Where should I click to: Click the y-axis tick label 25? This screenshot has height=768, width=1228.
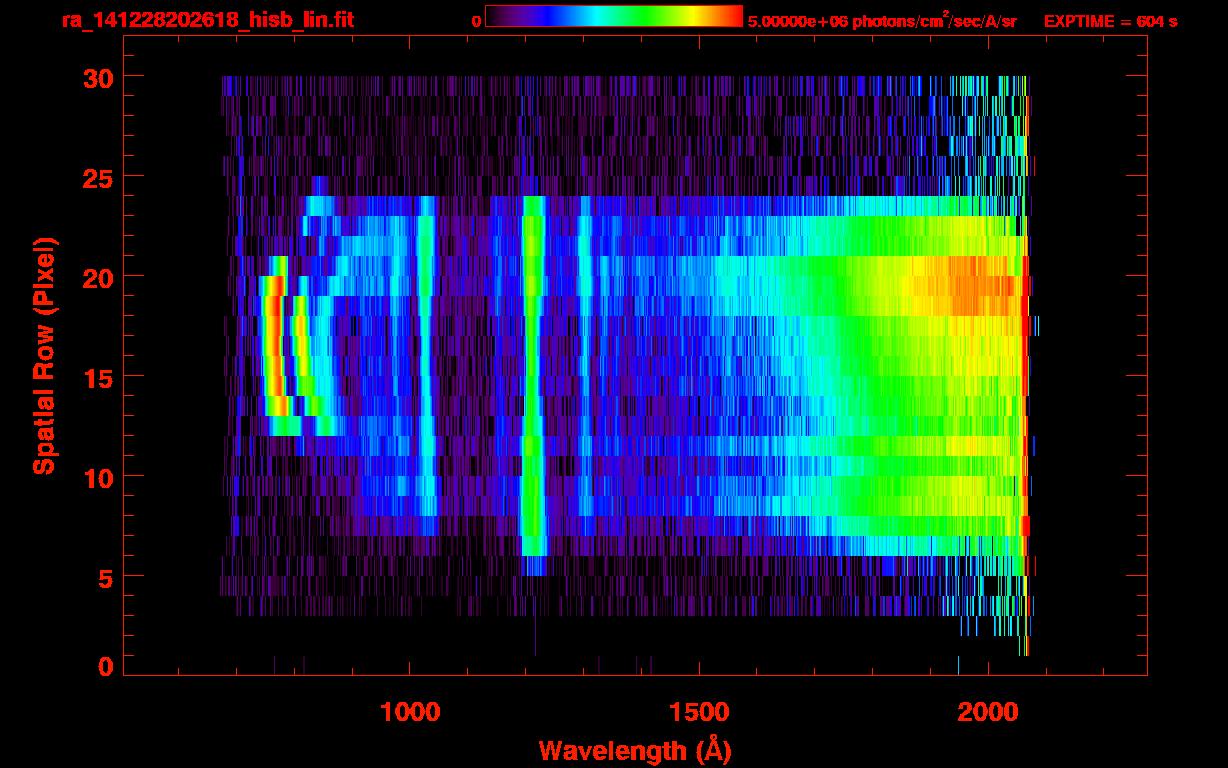click(96, 177)
